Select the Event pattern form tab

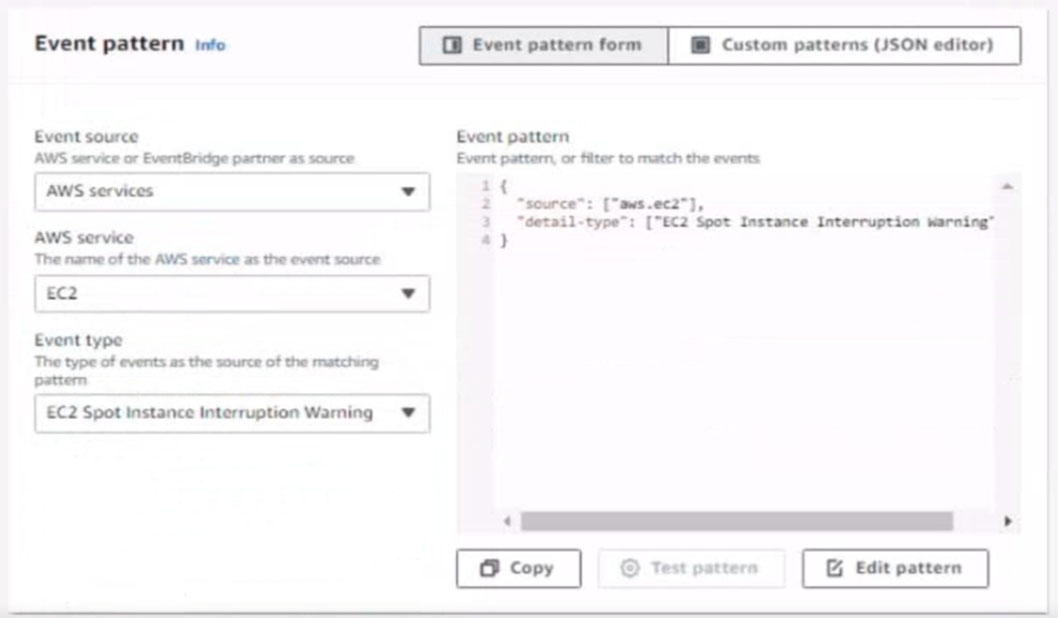tap(543, 45)
